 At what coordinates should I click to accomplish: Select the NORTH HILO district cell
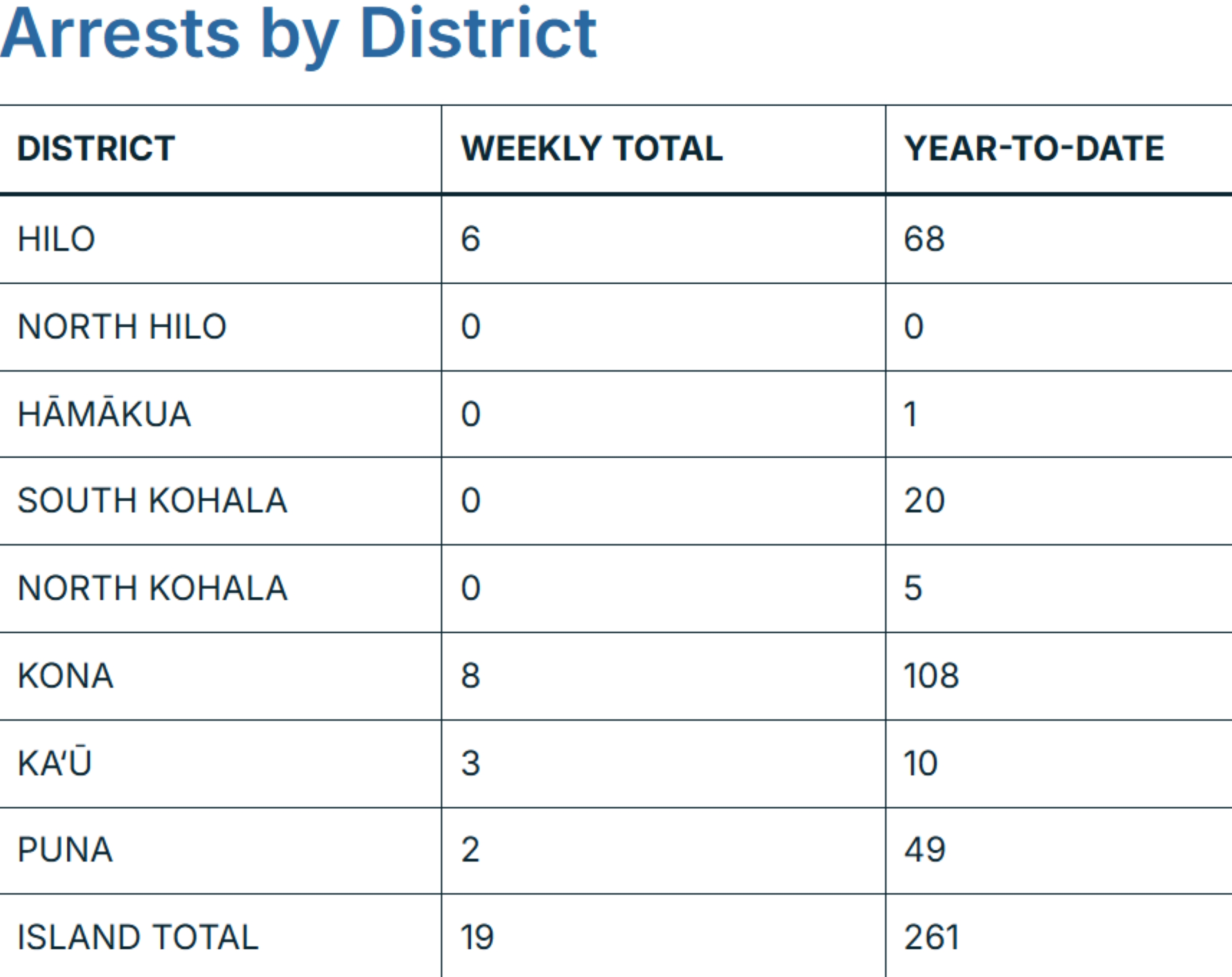coord(122,327)
